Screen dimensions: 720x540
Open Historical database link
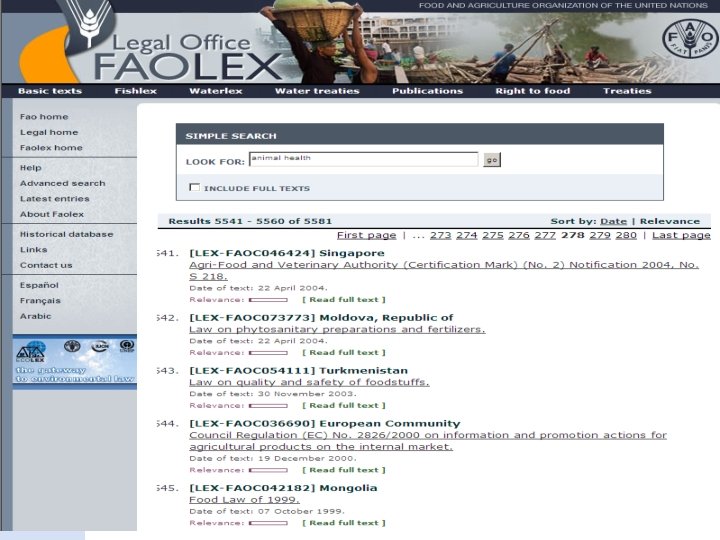tap(67, 234)
